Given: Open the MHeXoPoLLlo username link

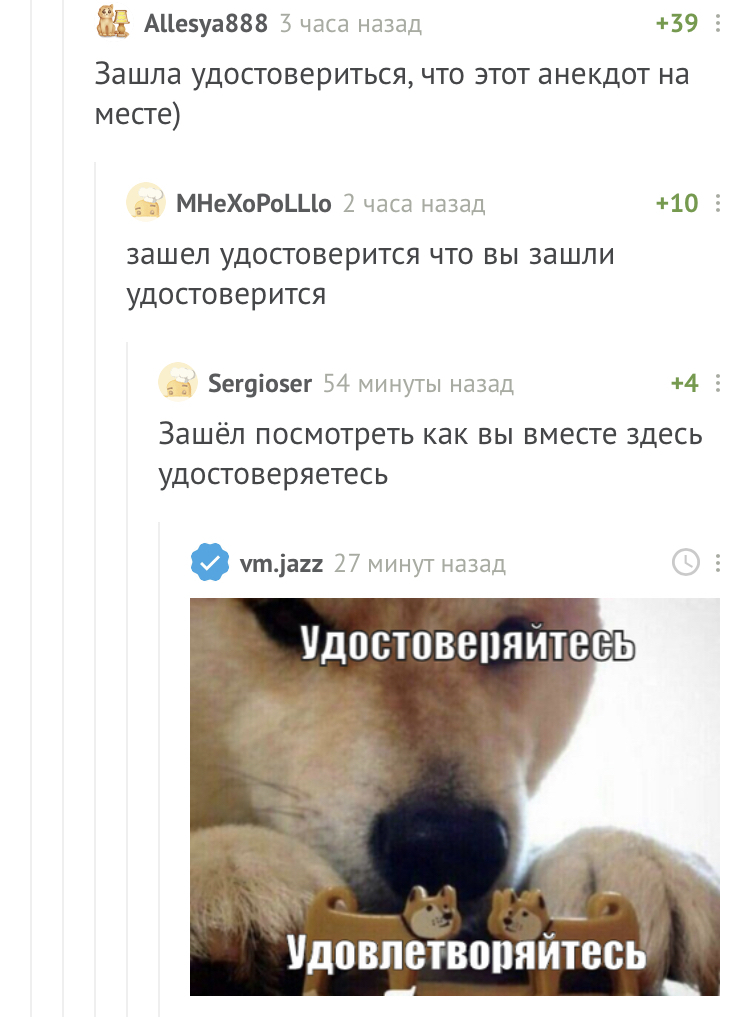Looking at the screenshot, I should [254, 204].
